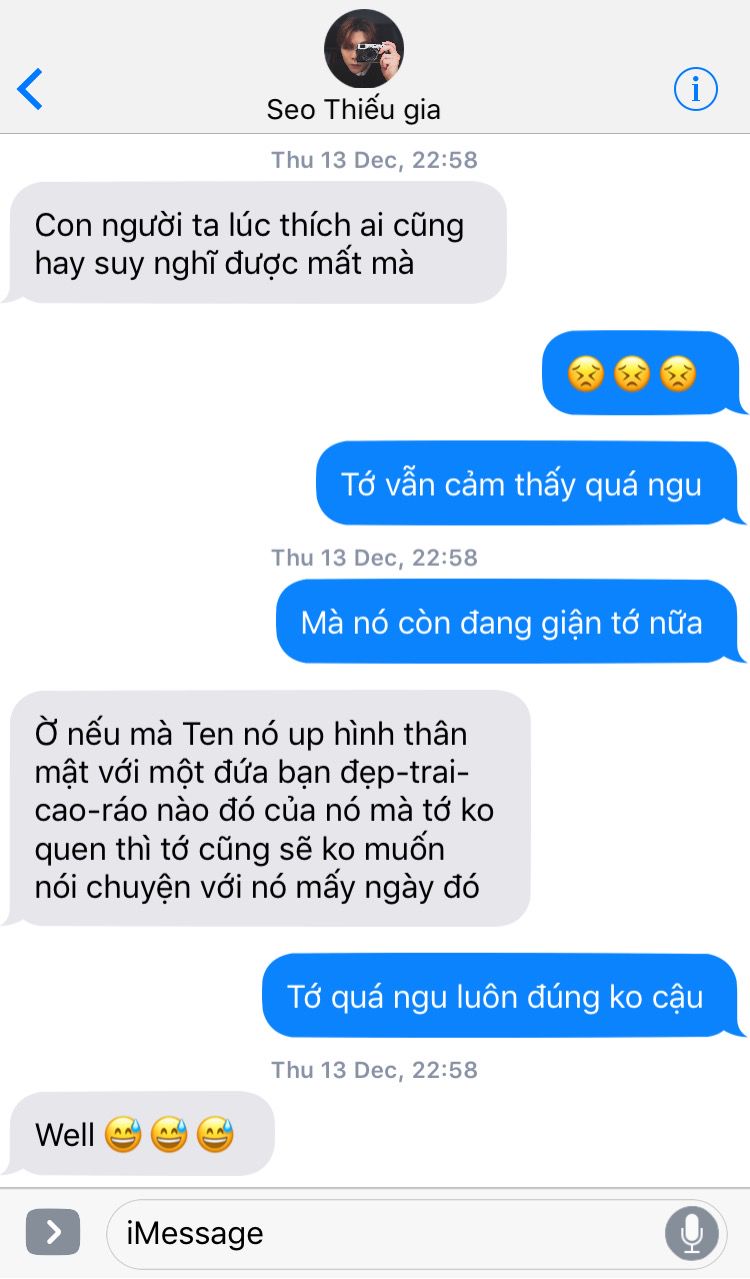Tap the top 'Thu 13 Dec, 22:58' timestamp
The height and width of the screenshot is (1279, 750).
point(375,159)
